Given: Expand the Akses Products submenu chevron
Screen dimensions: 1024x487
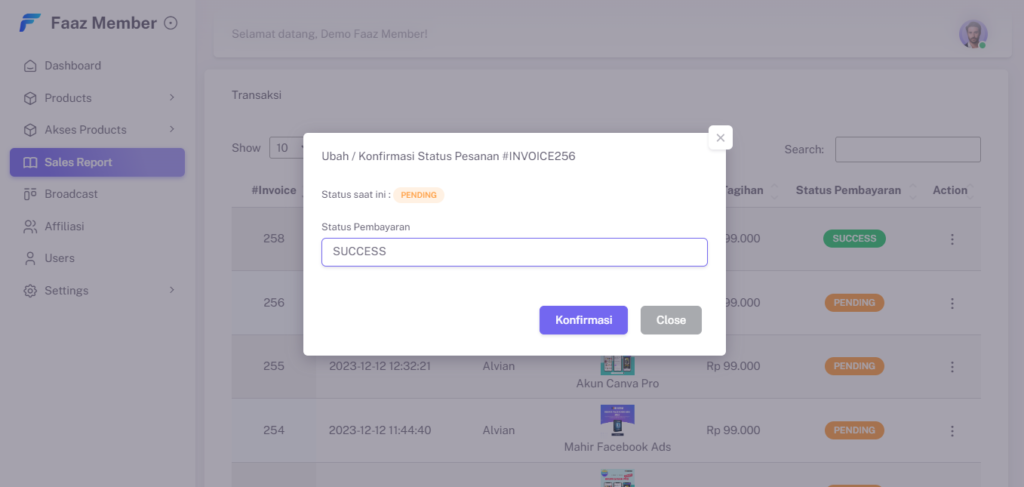Looking at the screenshot, I should coord(172,130).
